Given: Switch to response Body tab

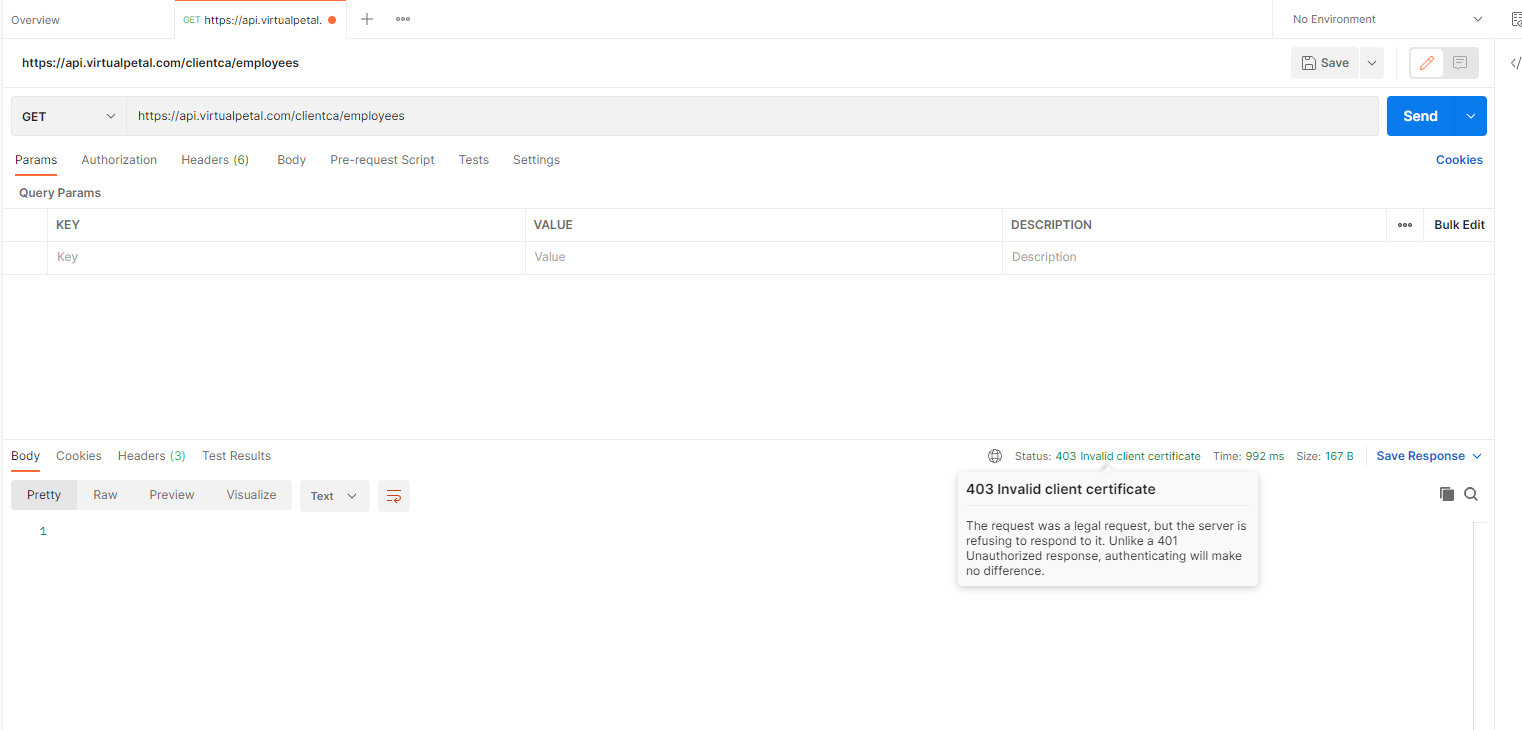Looking at the screenshot, I should (26, 456).
